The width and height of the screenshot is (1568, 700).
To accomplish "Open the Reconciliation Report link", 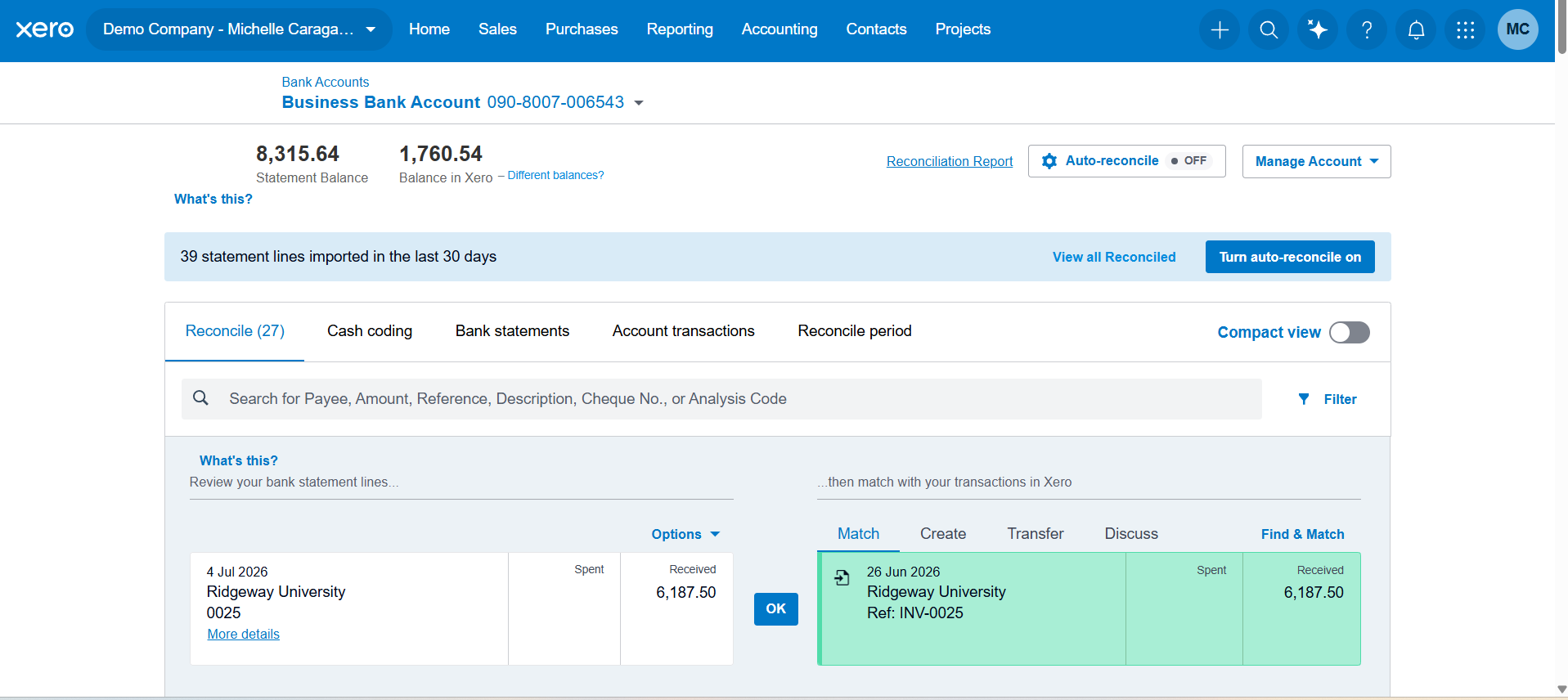I will (x=950, y=162).
